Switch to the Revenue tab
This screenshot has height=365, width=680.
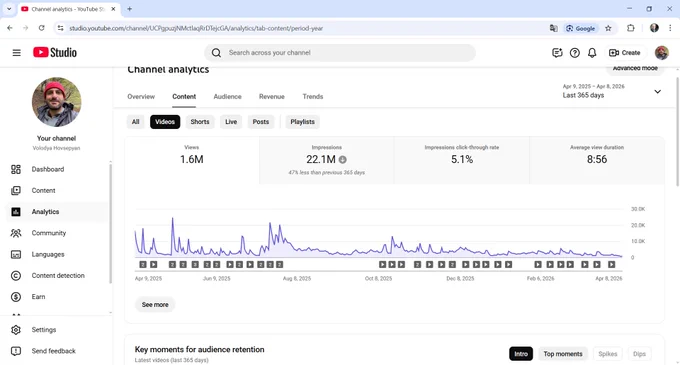(x=272, y=97)
